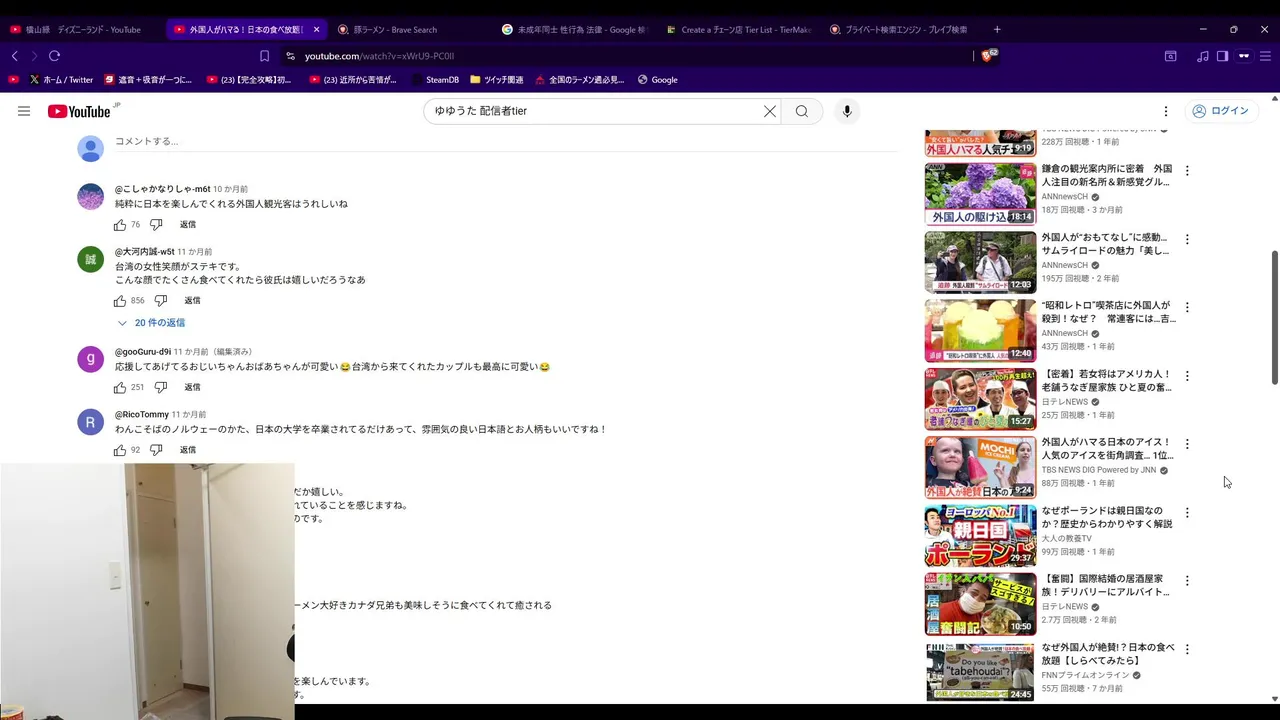
Task: Open a new browser tab
Action: tap(997, 30)
